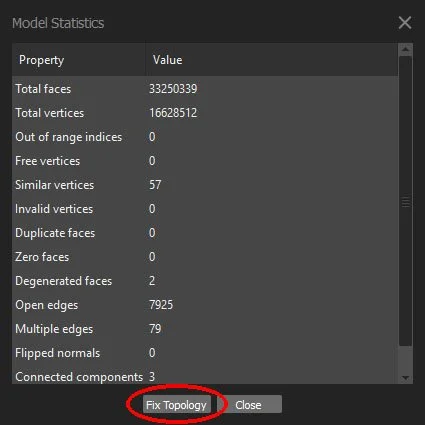This screenshot has width=425, height=425.
Task: Click the Fix Topology button
Action: [x=177, y=405]
